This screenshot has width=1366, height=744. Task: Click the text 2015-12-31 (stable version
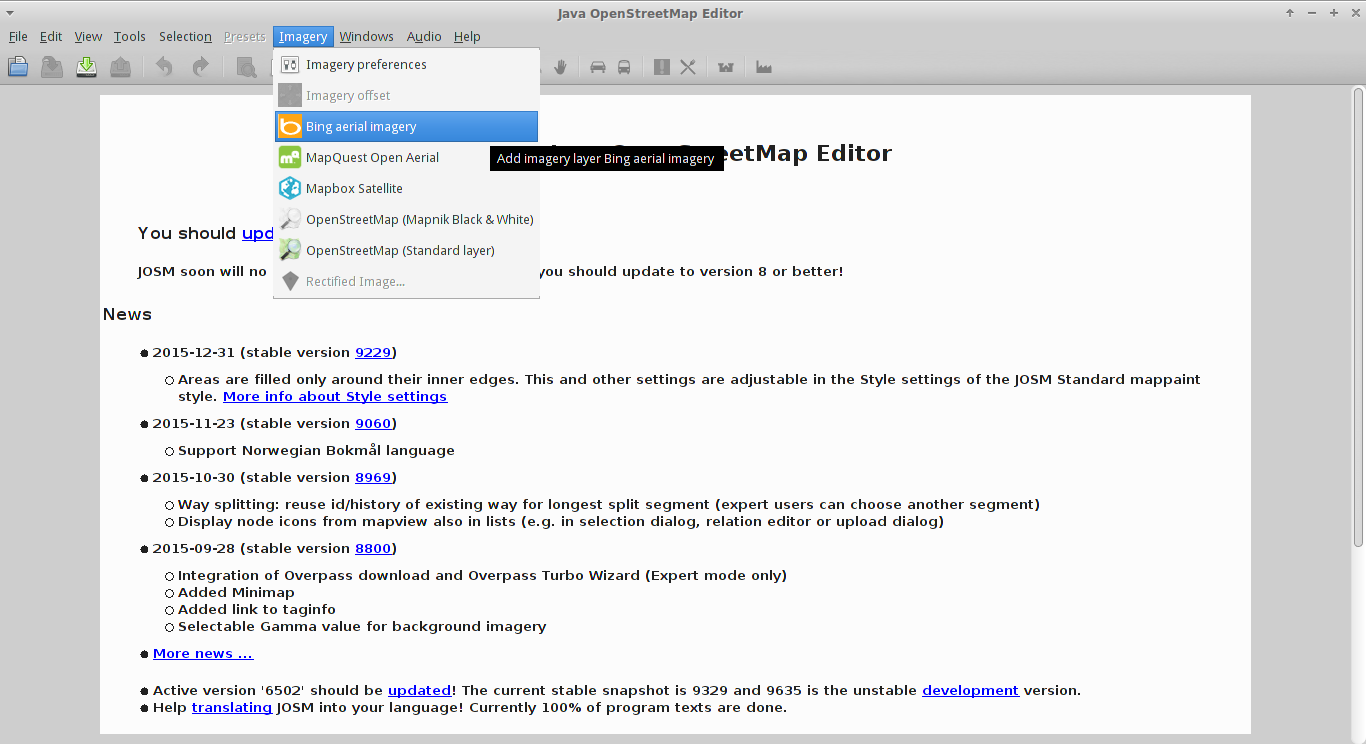click(252, 352)
